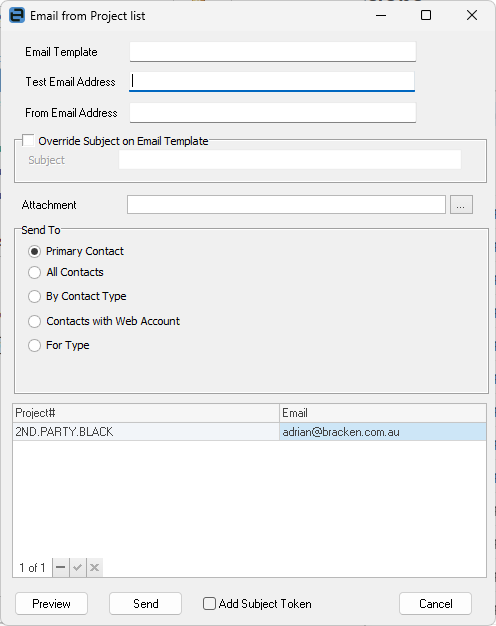496x626 pixels.
Task: Open the Email Template field
Action: (273, 52)
